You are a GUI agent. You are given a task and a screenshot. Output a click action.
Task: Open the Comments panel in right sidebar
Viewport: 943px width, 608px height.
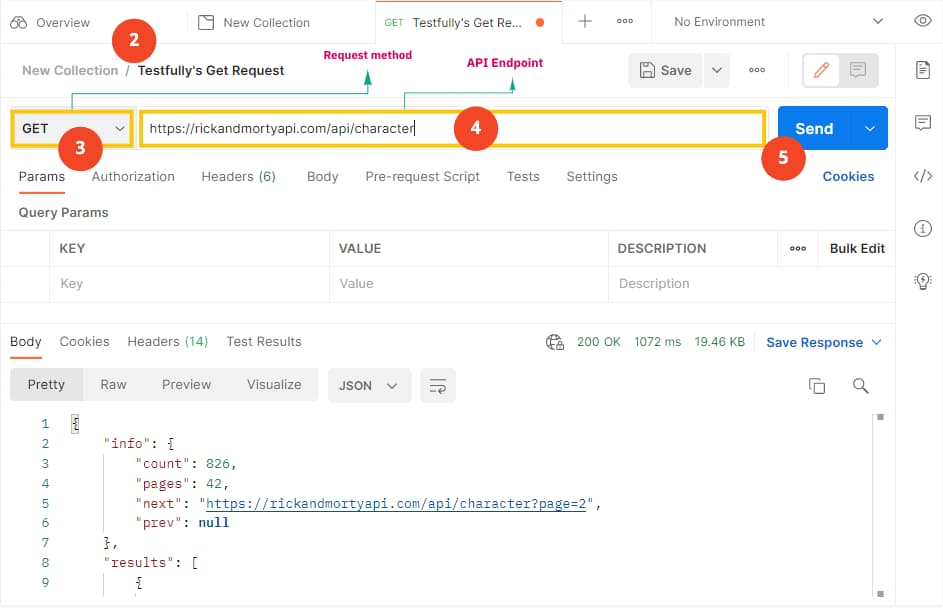pos(922,123)
